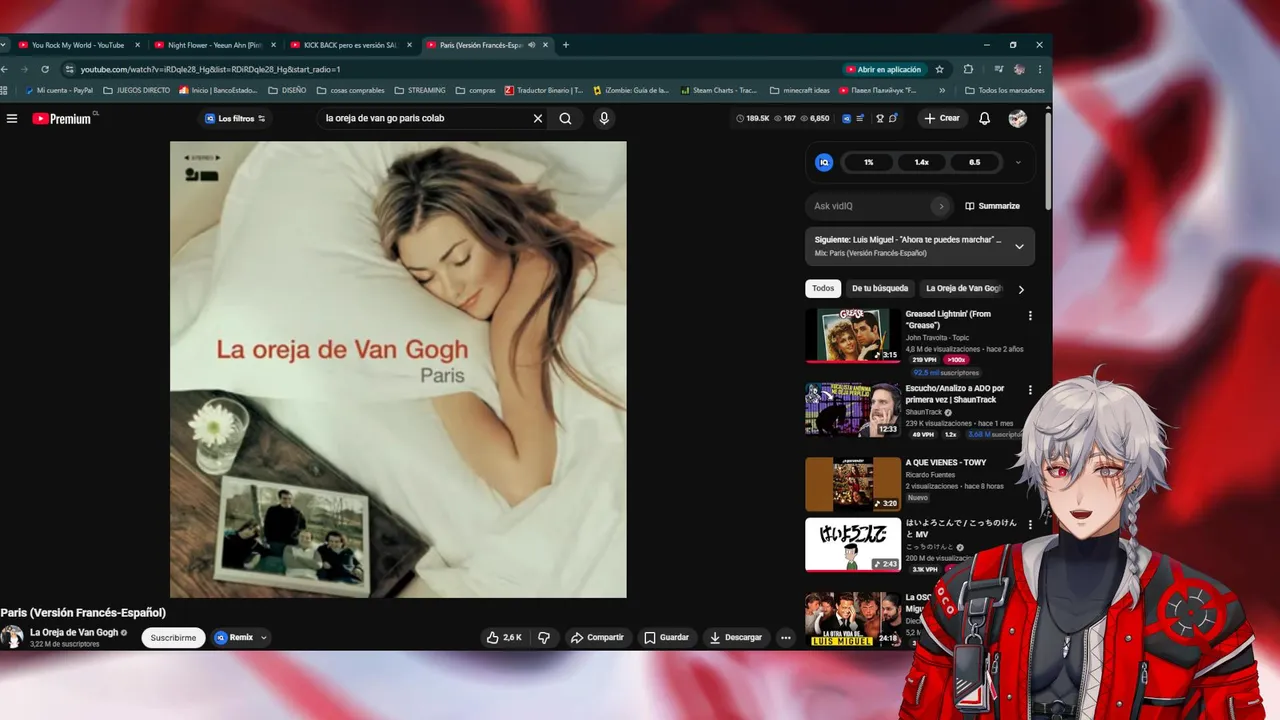The width and height of the screenshot is (1280, 720).
Task: Open the Todos los marcadores folder
Action: coord(1004,90)
